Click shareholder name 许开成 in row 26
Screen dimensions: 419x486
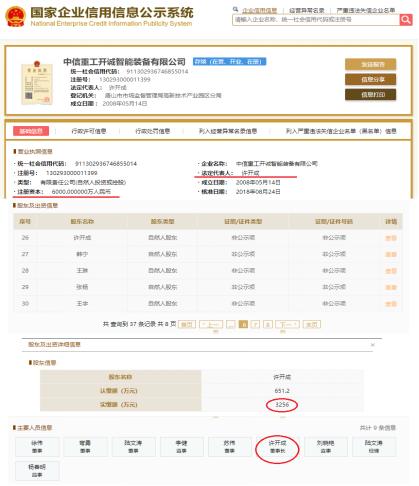point(82,238)
